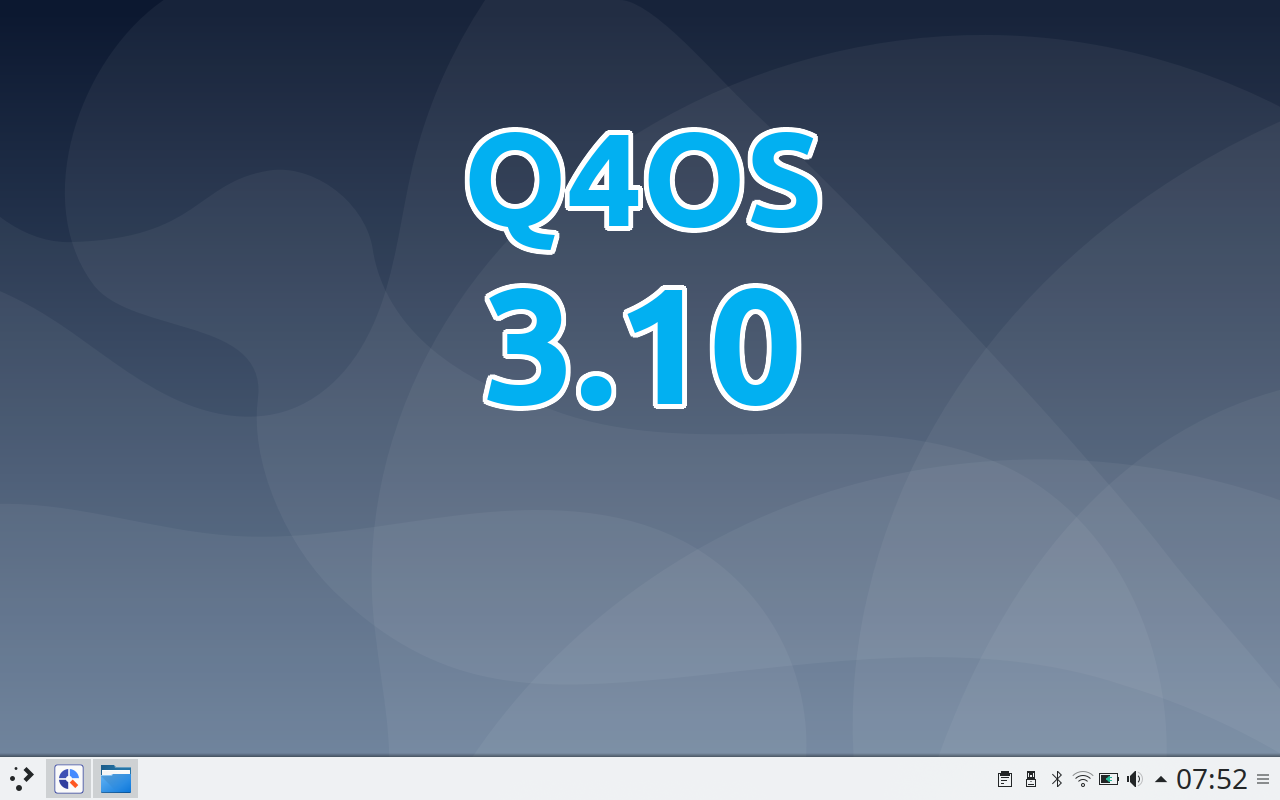Switch to the highlighted Q4OS taskbar entry
Screen dimensions: 1280x800
click(x=67, y=778)
